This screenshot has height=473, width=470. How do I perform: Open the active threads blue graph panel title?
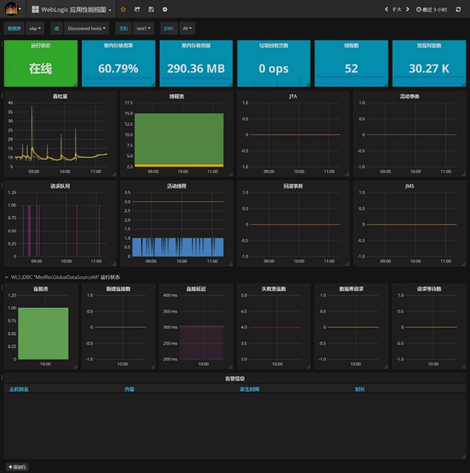point(176,186)
